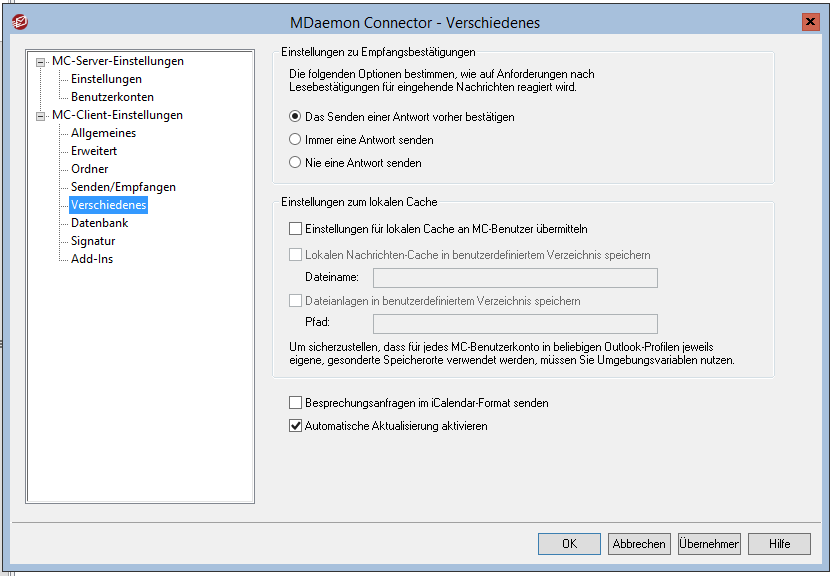Select Add-Ins in the tree

tap(92, 259)
